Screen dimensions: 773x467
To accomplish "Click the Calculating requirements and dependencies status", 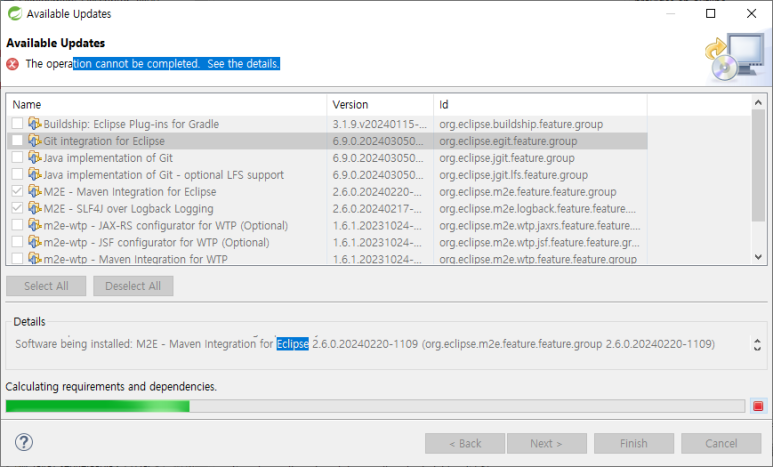I will (111, 386).
